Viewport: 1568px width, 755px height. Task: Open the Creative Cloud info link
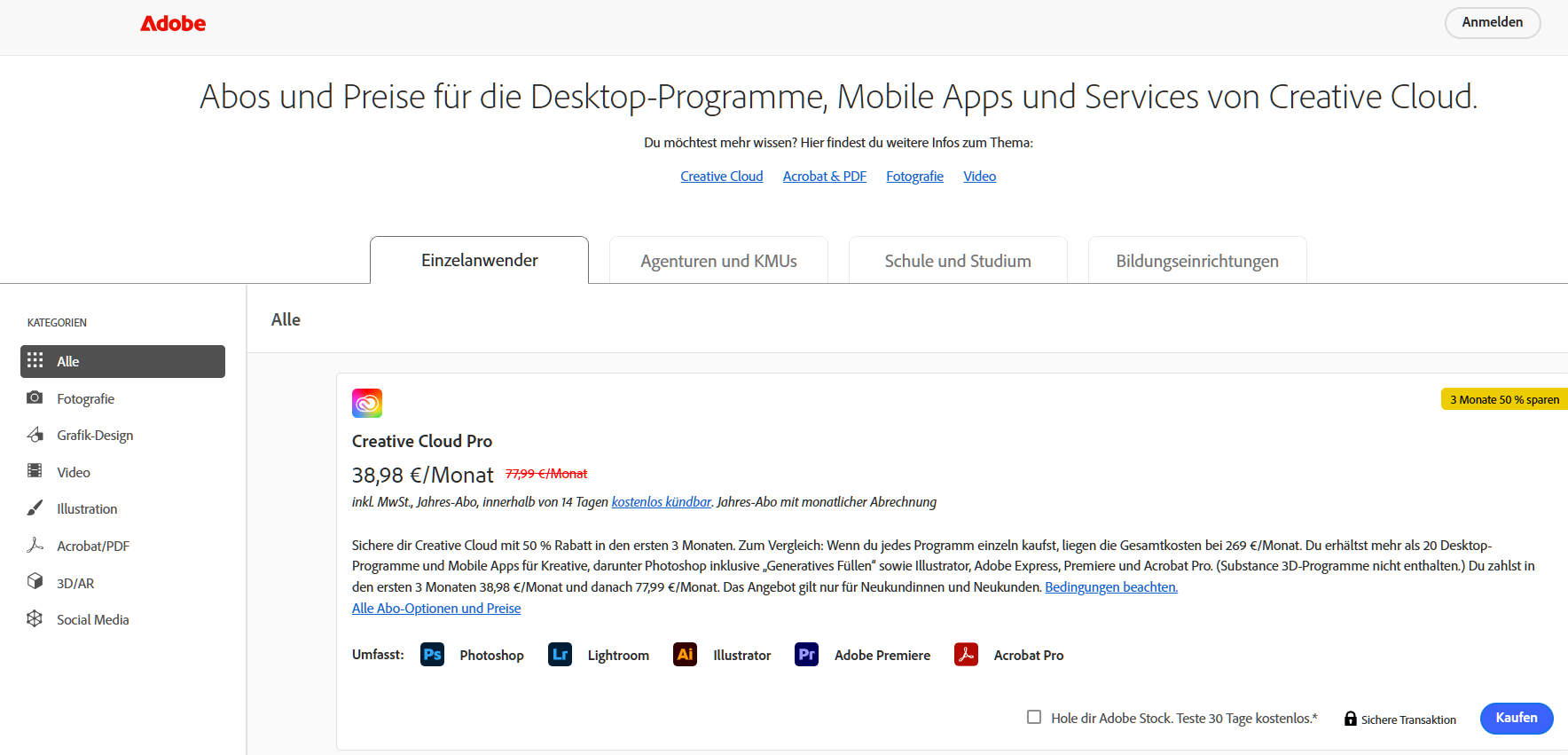(722, 177)
